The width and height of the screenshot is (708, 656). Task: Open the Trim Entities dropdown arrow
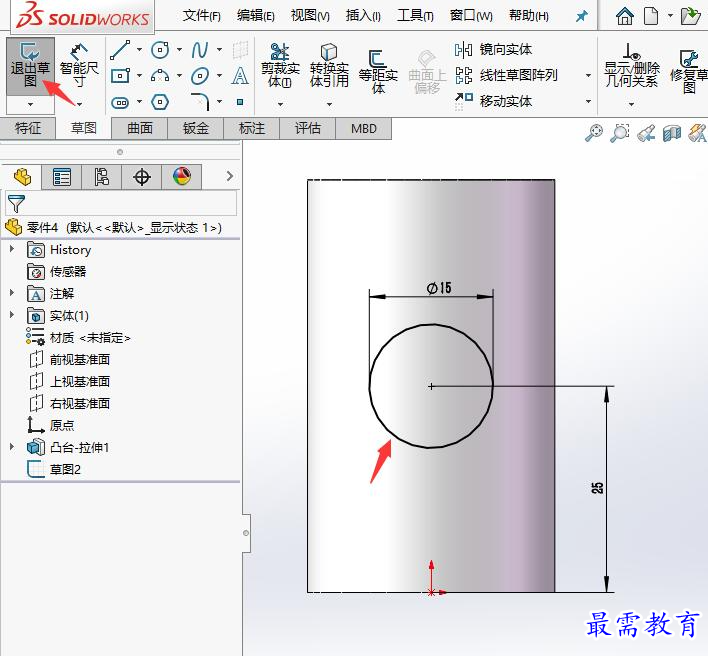pyautogui.click(x=280, y=104)
